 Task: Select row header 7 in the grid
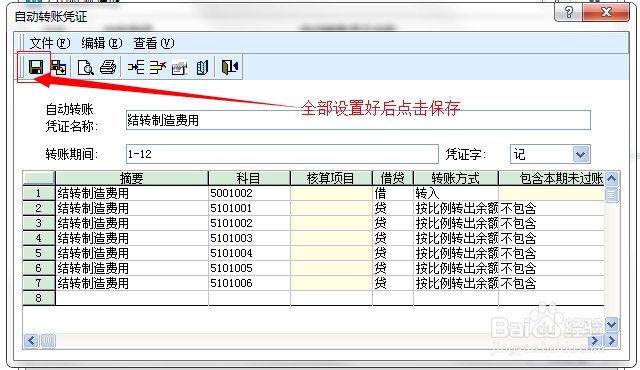(x=39, y=283)
